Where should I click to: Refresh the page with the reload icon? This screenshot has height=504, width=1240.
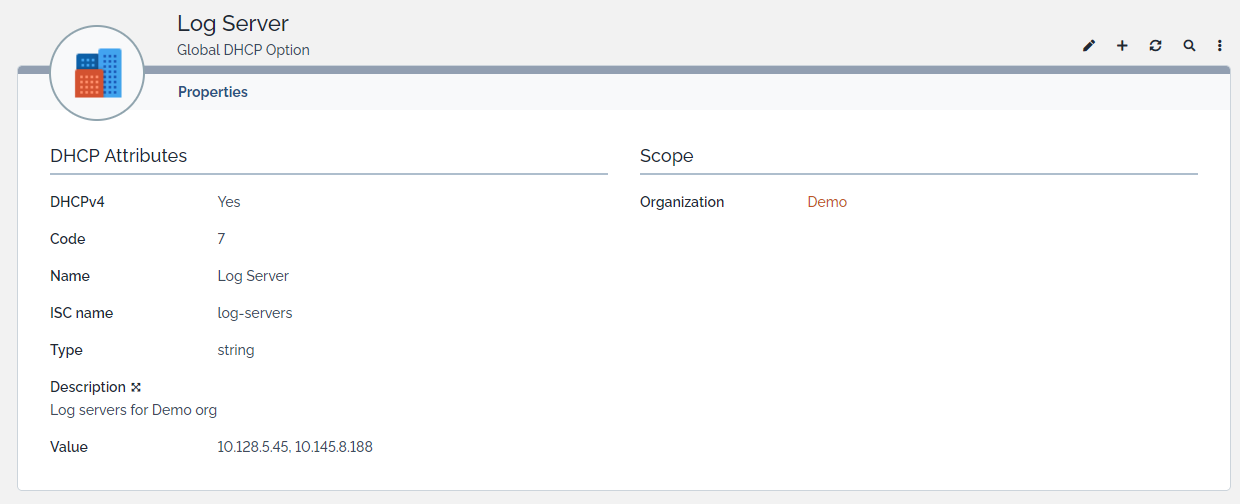pos(1155,46)
